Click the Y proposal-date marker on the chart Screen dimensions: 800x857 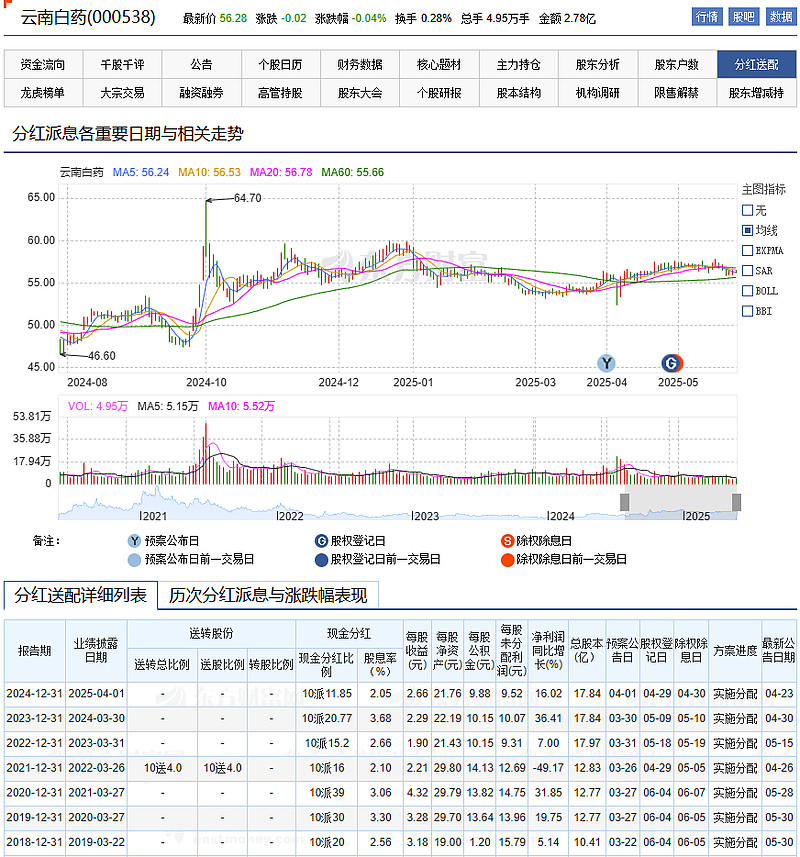(x=606, y=362)
